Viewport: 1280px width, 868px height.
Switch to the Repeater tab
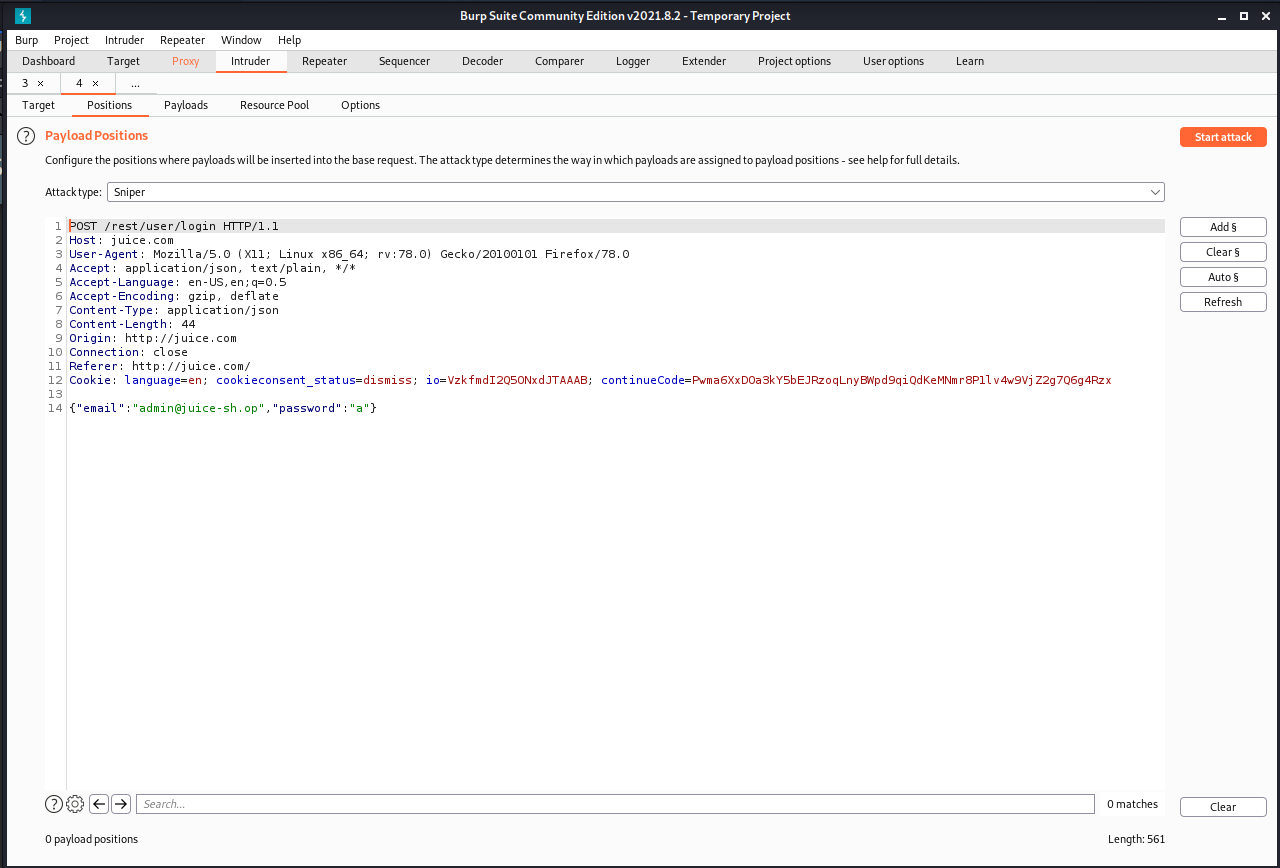[324, 61]
